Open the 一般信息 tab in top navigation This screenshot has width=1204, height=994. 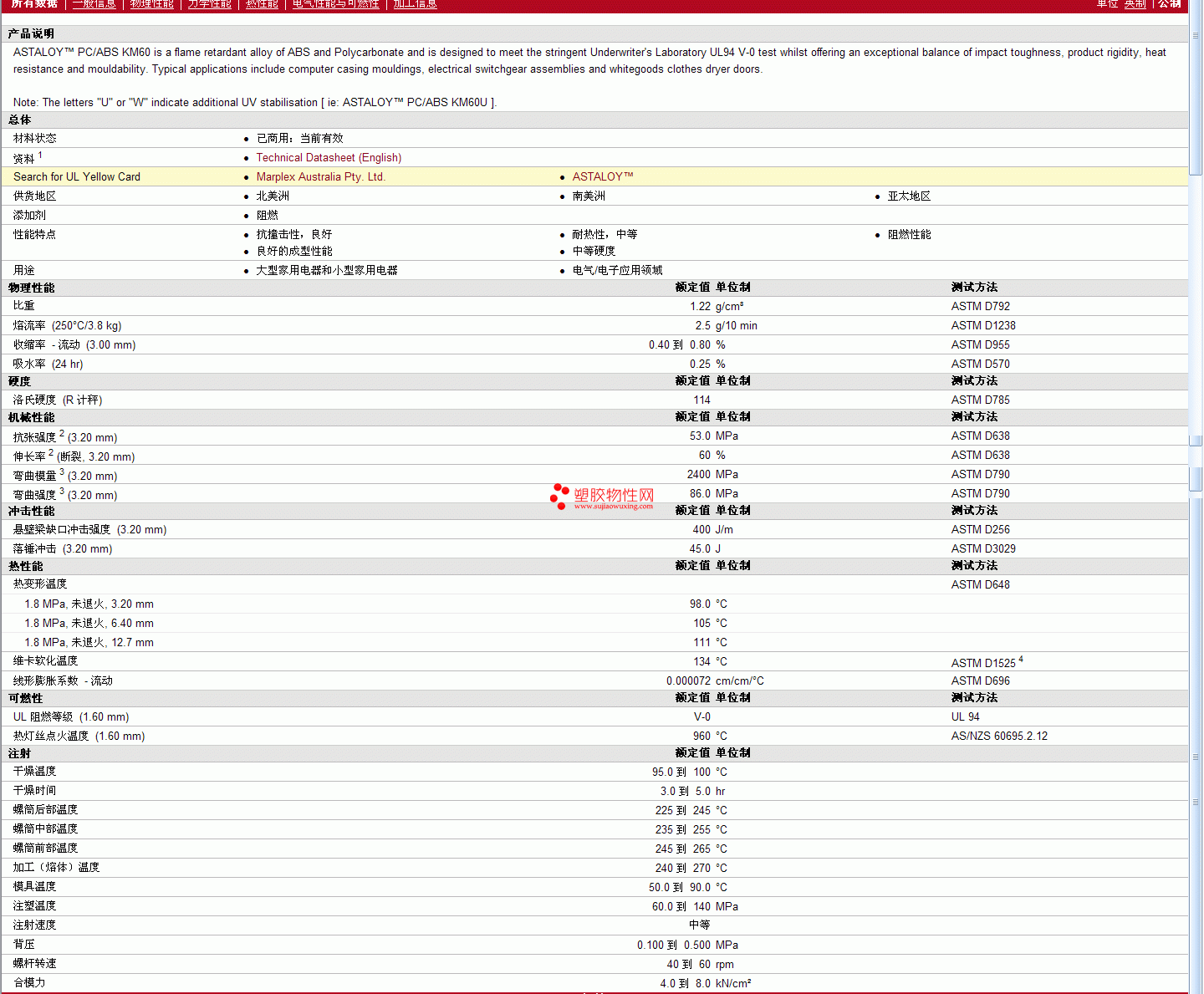pos(94,4)
